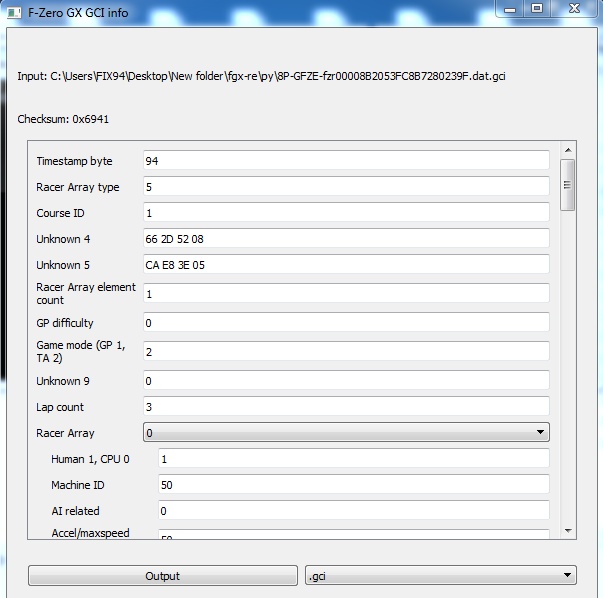Click the GP difficulty field
The height and width of the screenshot is (598, 603).
tap(346, 323)
